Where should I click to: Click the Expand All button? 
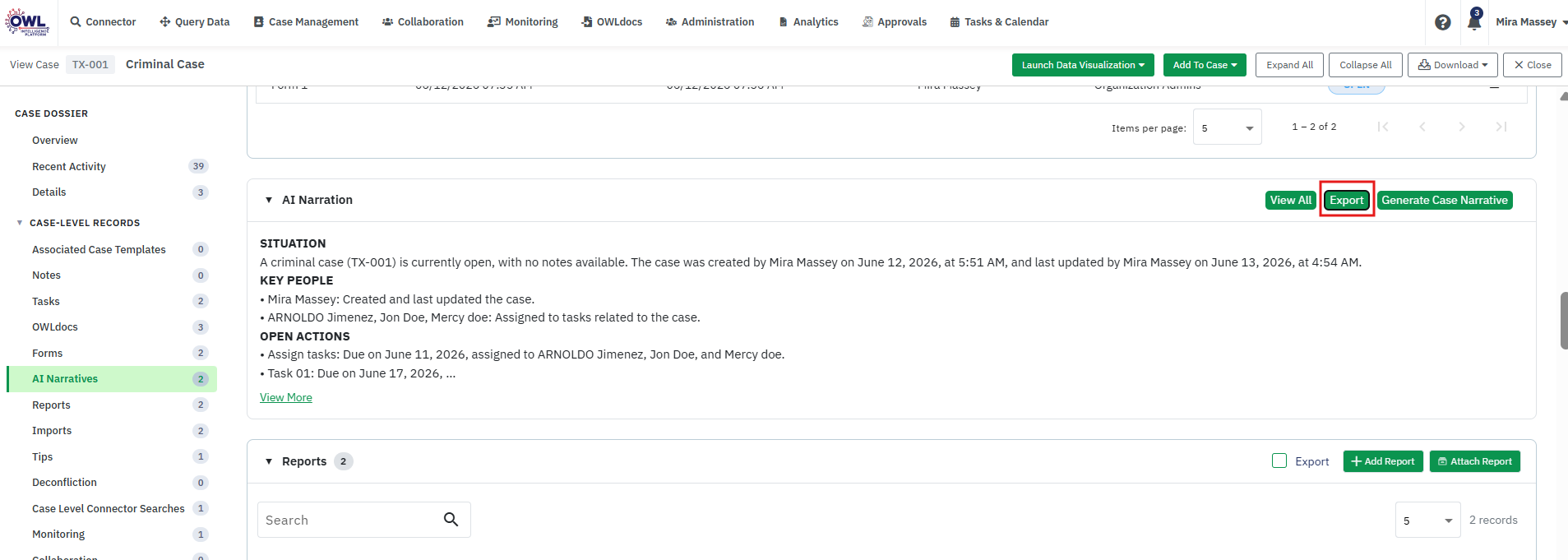point(1289,65)
